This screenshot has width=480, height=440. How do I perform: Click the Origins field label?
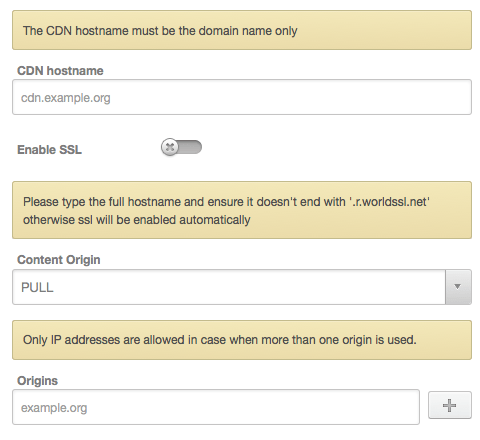pos(37,381)
